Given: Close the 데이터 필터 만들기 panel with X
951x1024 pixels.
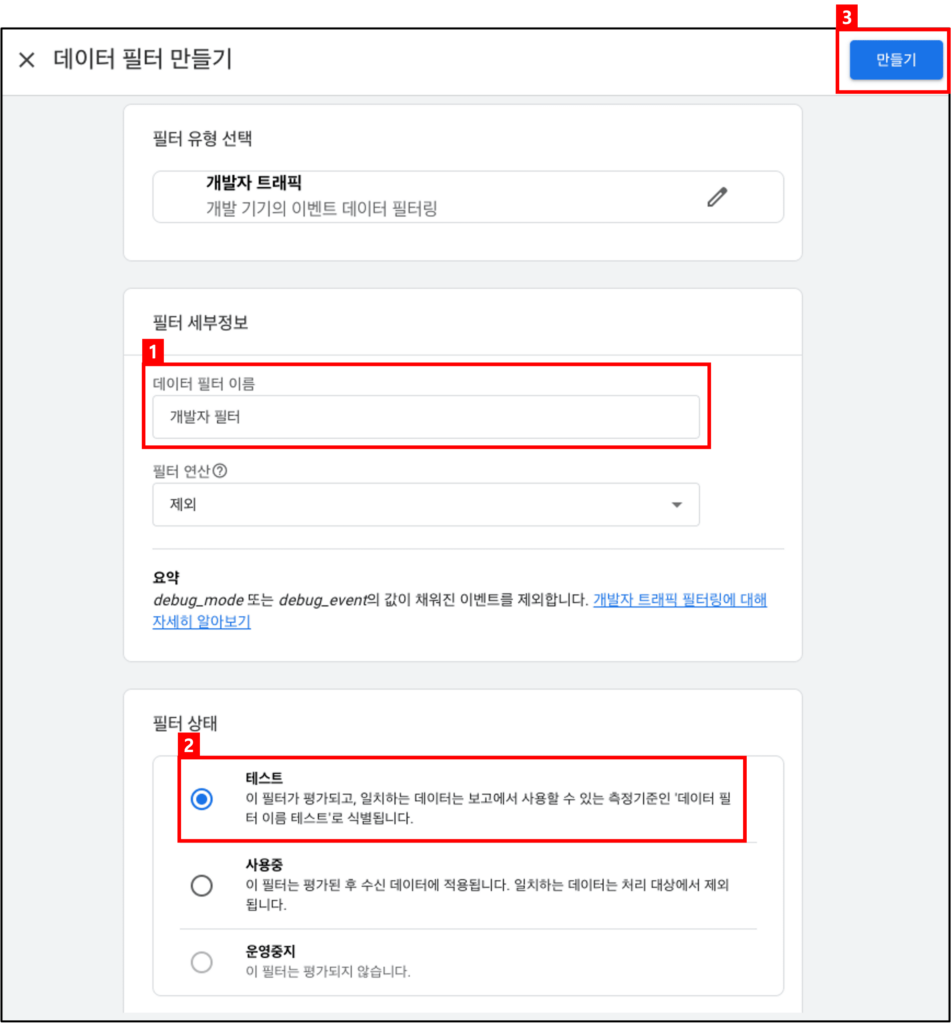Looking at the screenshot, I should pyautogui.click(x=27, y=60).
